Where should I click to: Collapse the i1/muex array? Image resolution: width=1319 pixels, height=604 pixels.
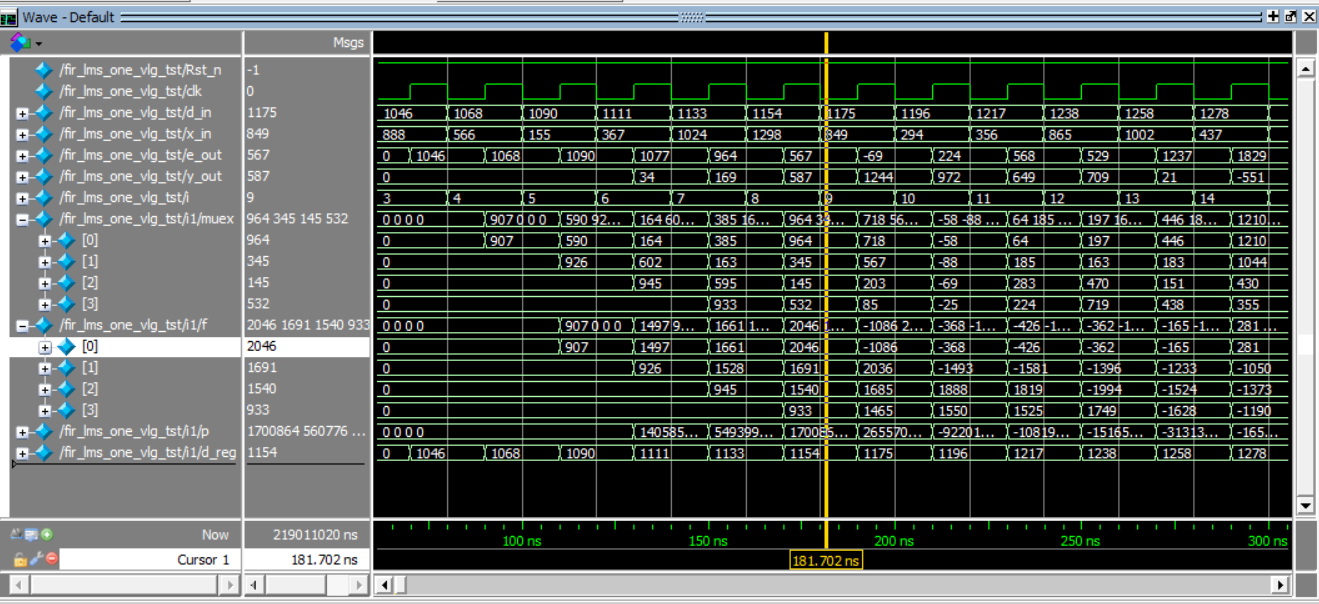click(x=22, y=220)
